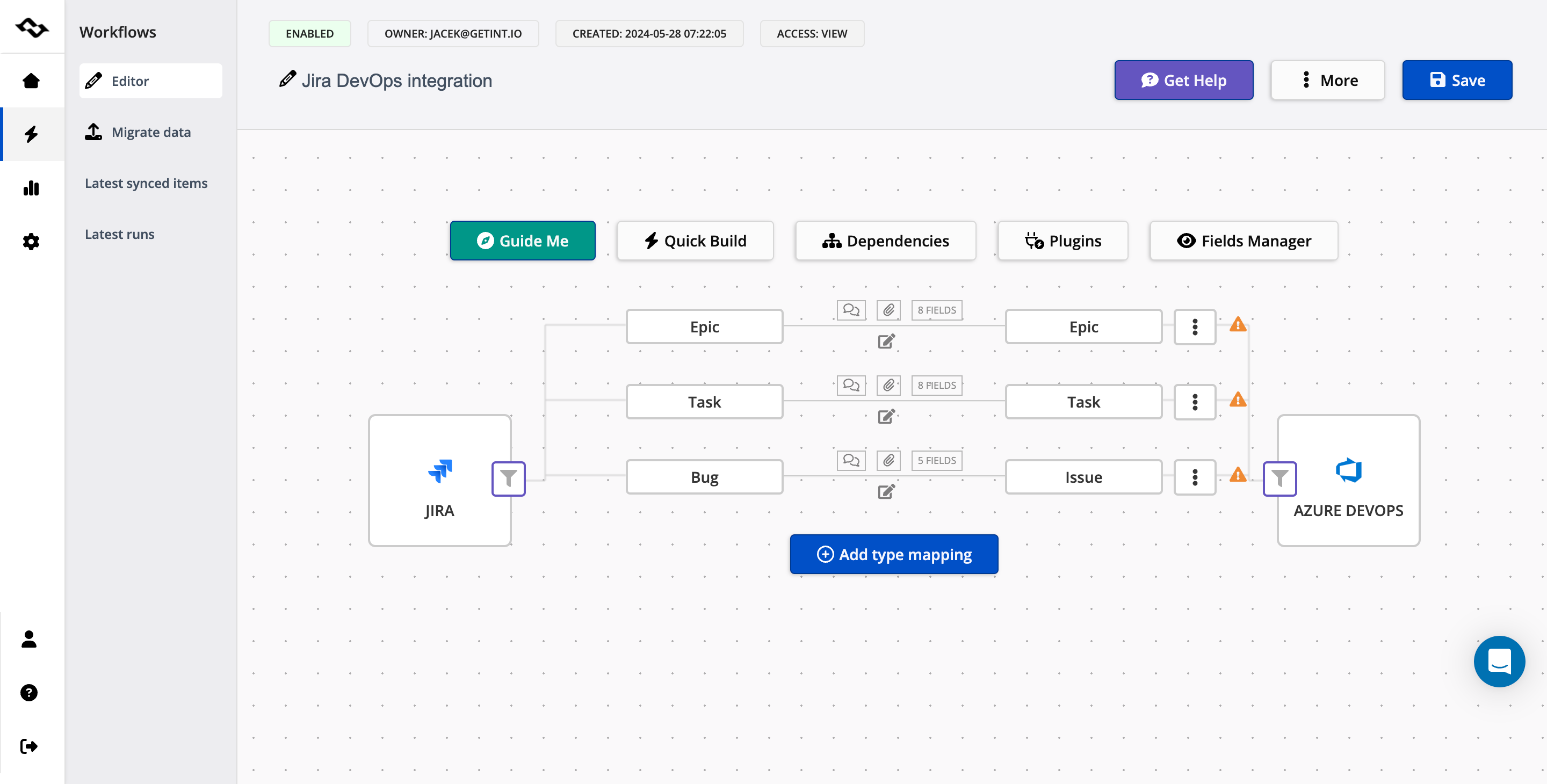The image size is (1547, 784).
Task: Open comments icon for Bug mapping
Action: click(x=851, y=460)
